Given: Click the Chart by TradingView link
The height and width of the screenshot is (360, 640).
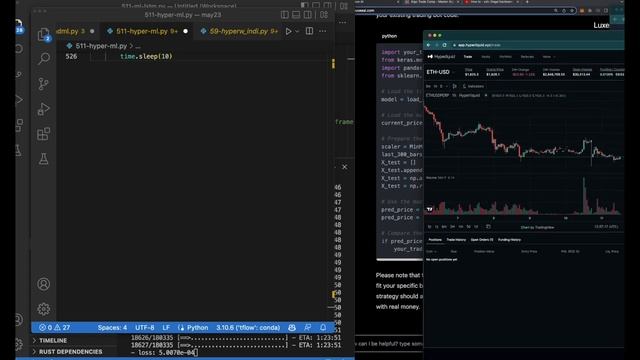Looking at the screenshot, I should point(537,227).
